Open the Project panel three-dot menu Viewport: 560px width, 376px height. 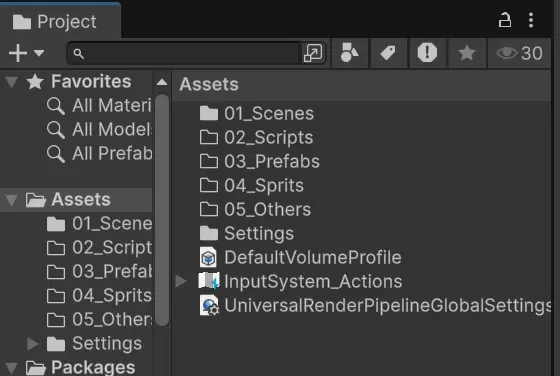pyautogui.click(x=531, y=20)
